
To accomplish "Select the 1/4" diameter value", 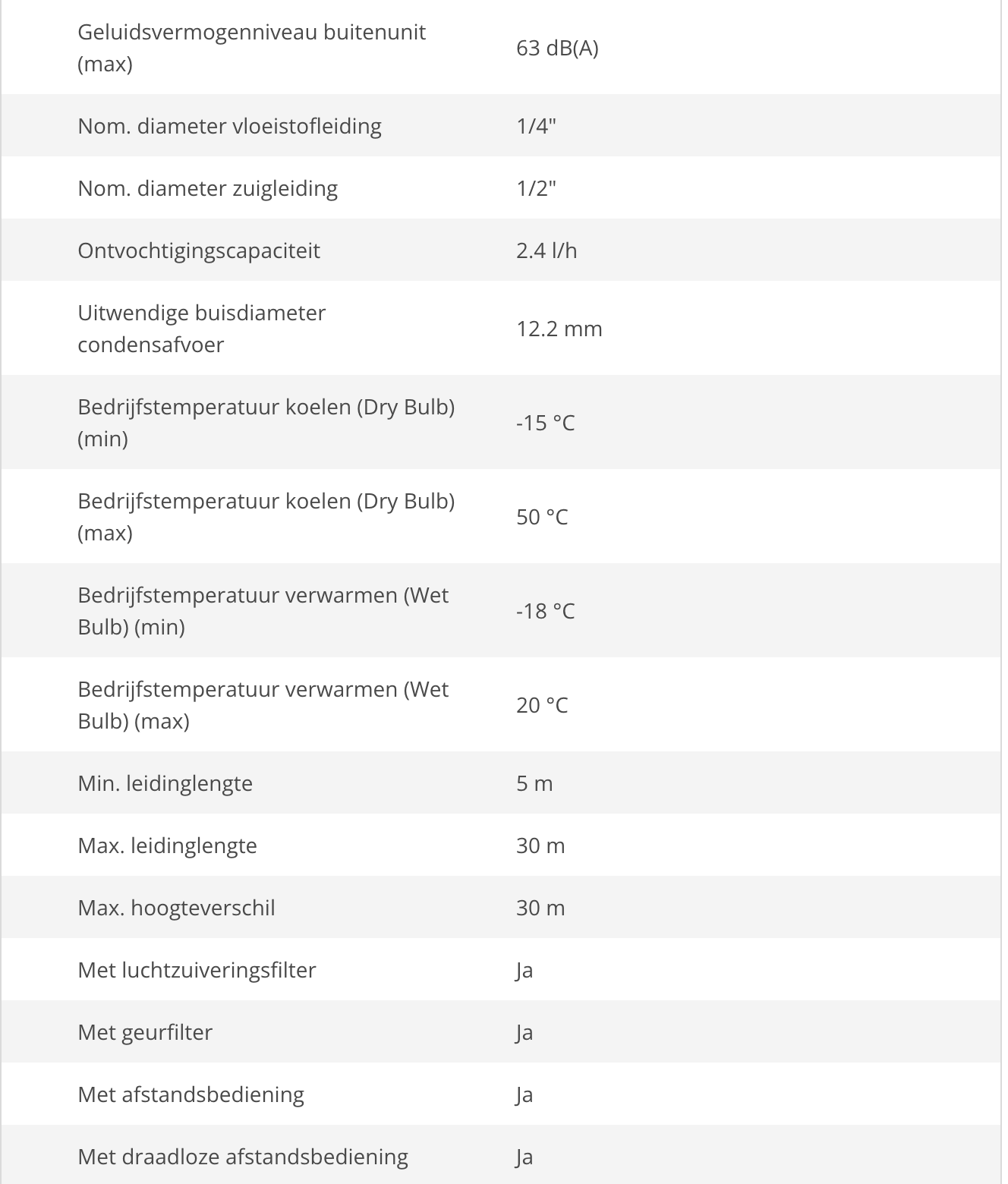I will pos(536,126).
